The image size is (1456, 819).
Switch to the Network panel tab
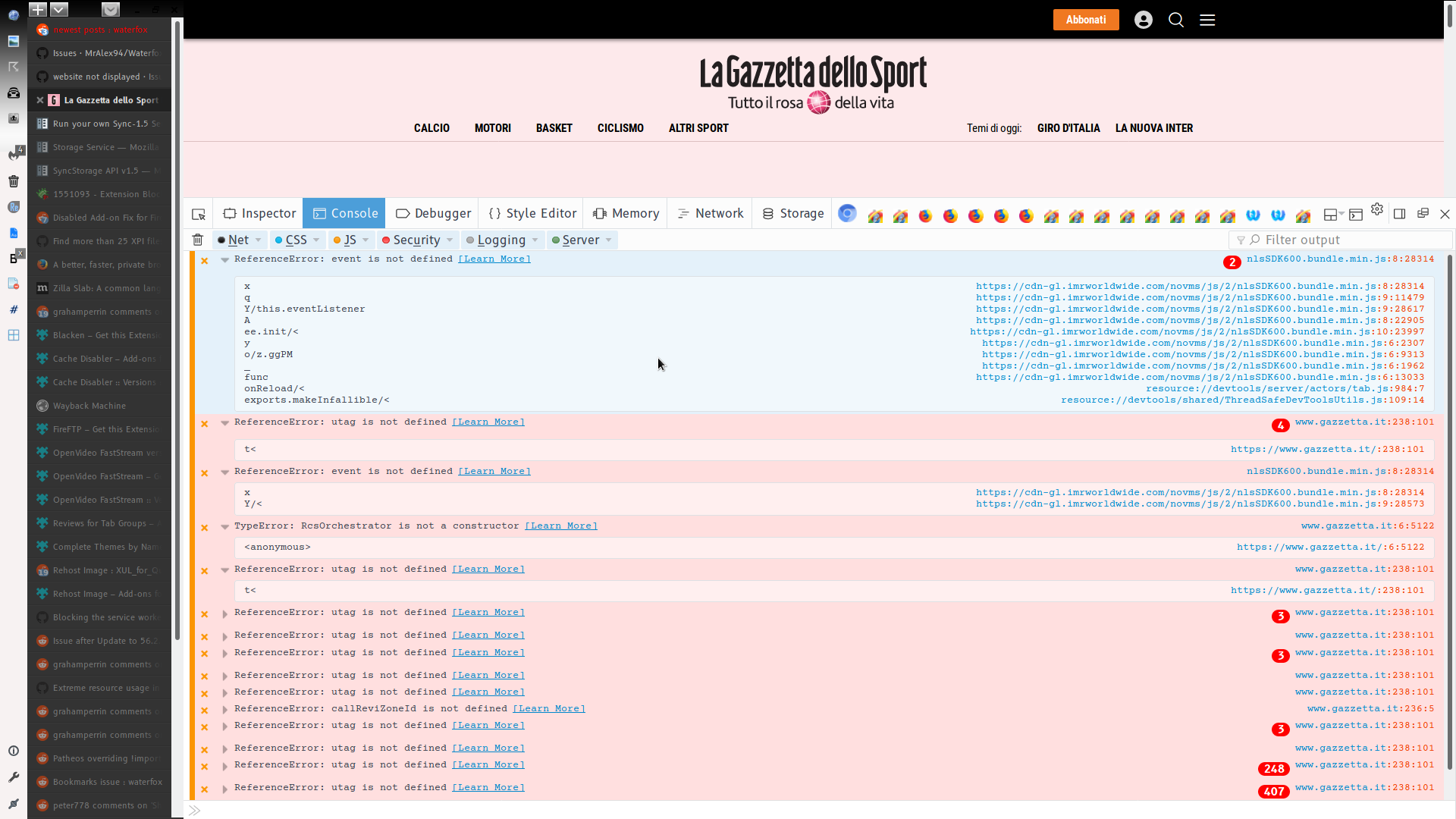click(709, 213)
